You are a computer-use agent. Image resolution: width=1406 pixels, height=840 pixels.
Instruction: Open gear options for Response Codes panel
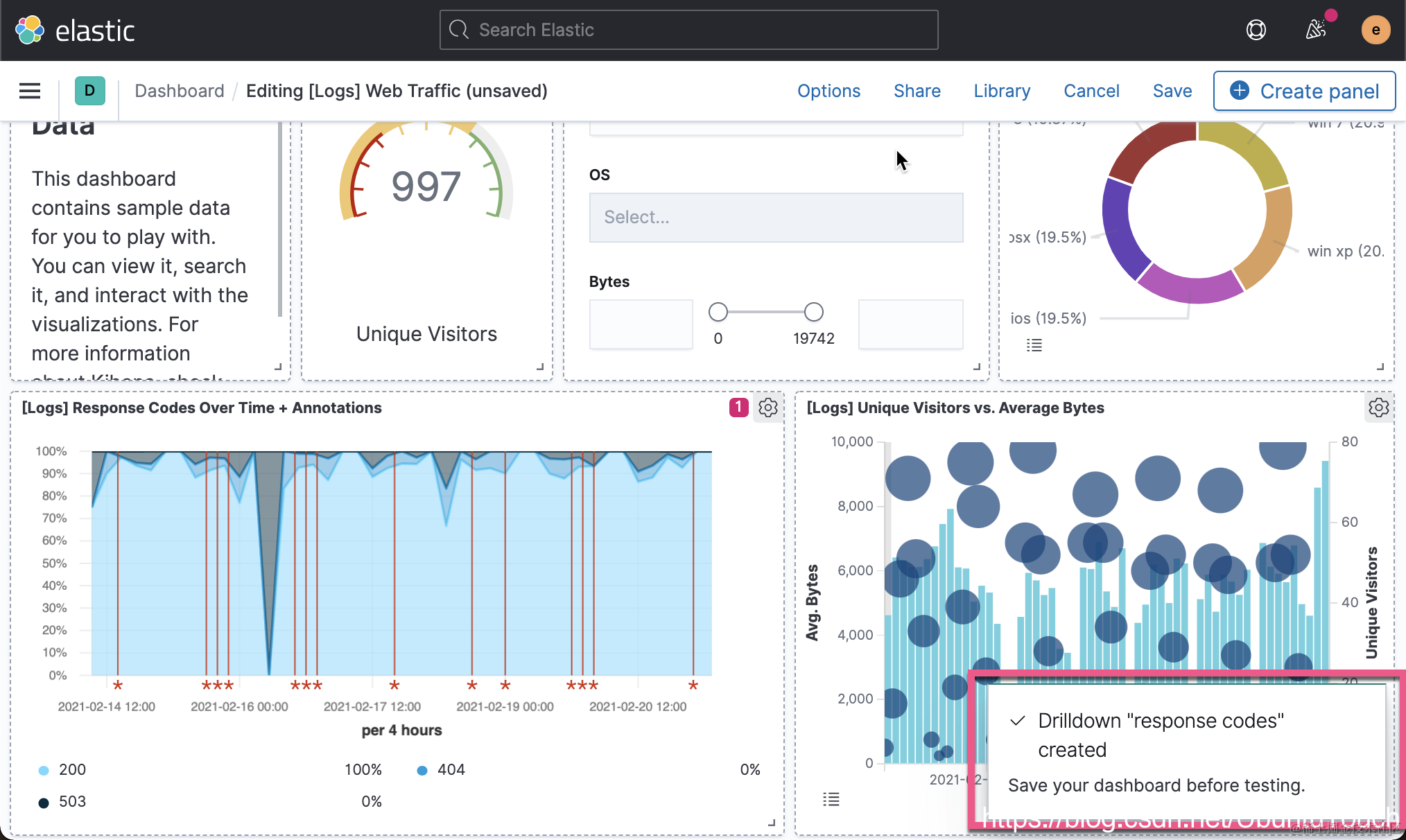tap(767, 408)
